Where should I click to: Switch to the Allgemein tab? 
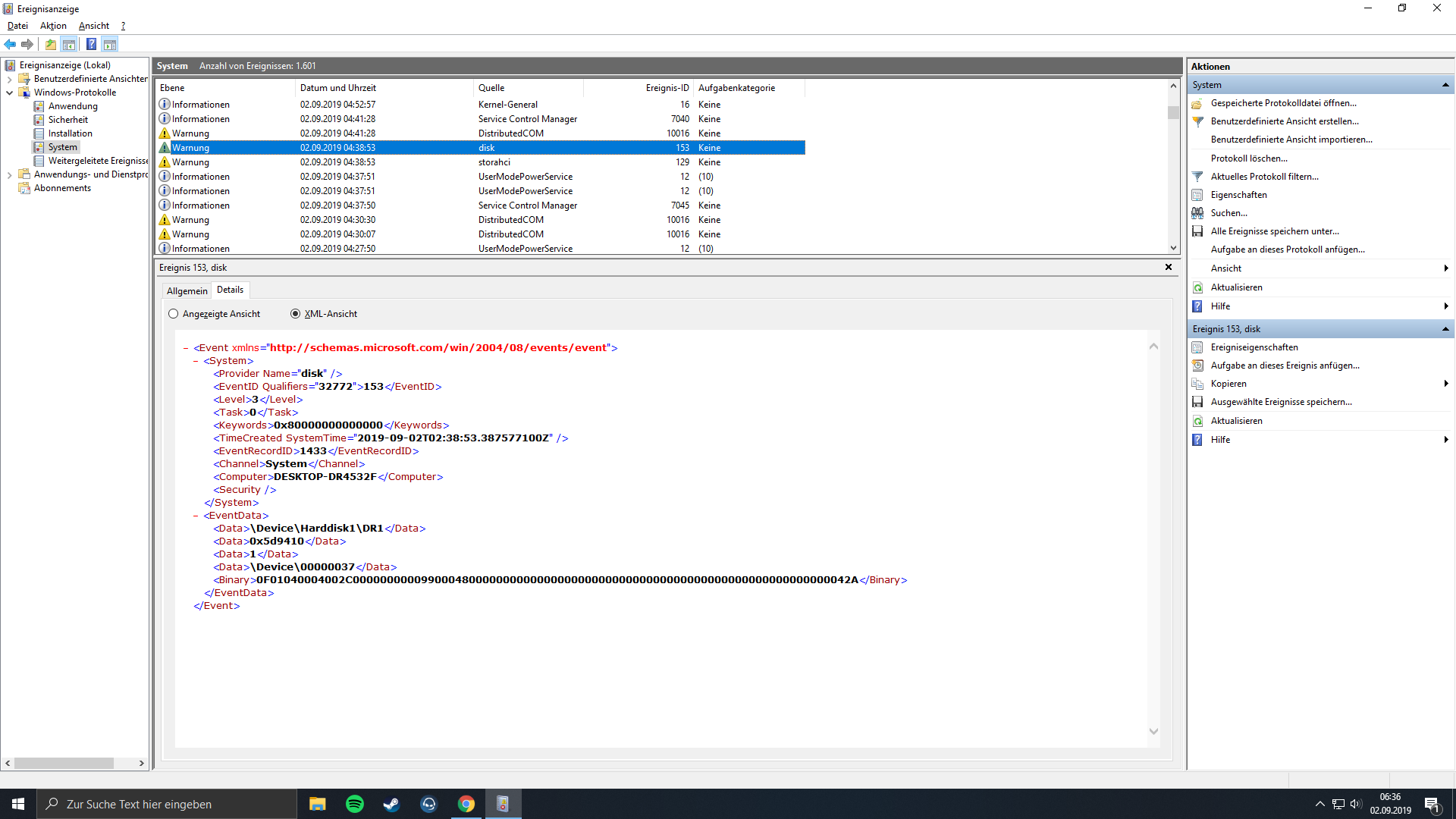pos(187,291)
